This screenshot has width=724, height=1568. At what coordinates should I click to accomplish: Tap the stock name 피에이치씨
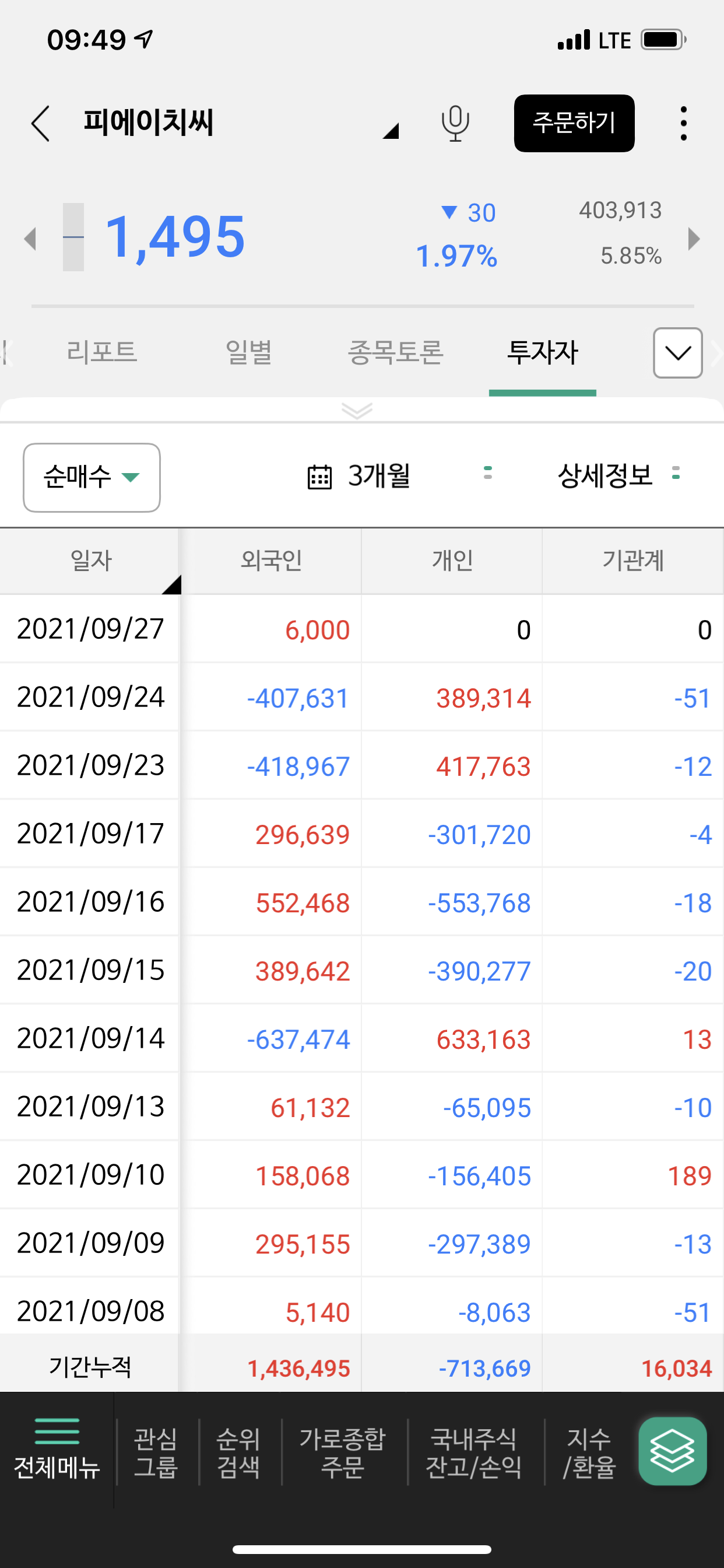148,123
